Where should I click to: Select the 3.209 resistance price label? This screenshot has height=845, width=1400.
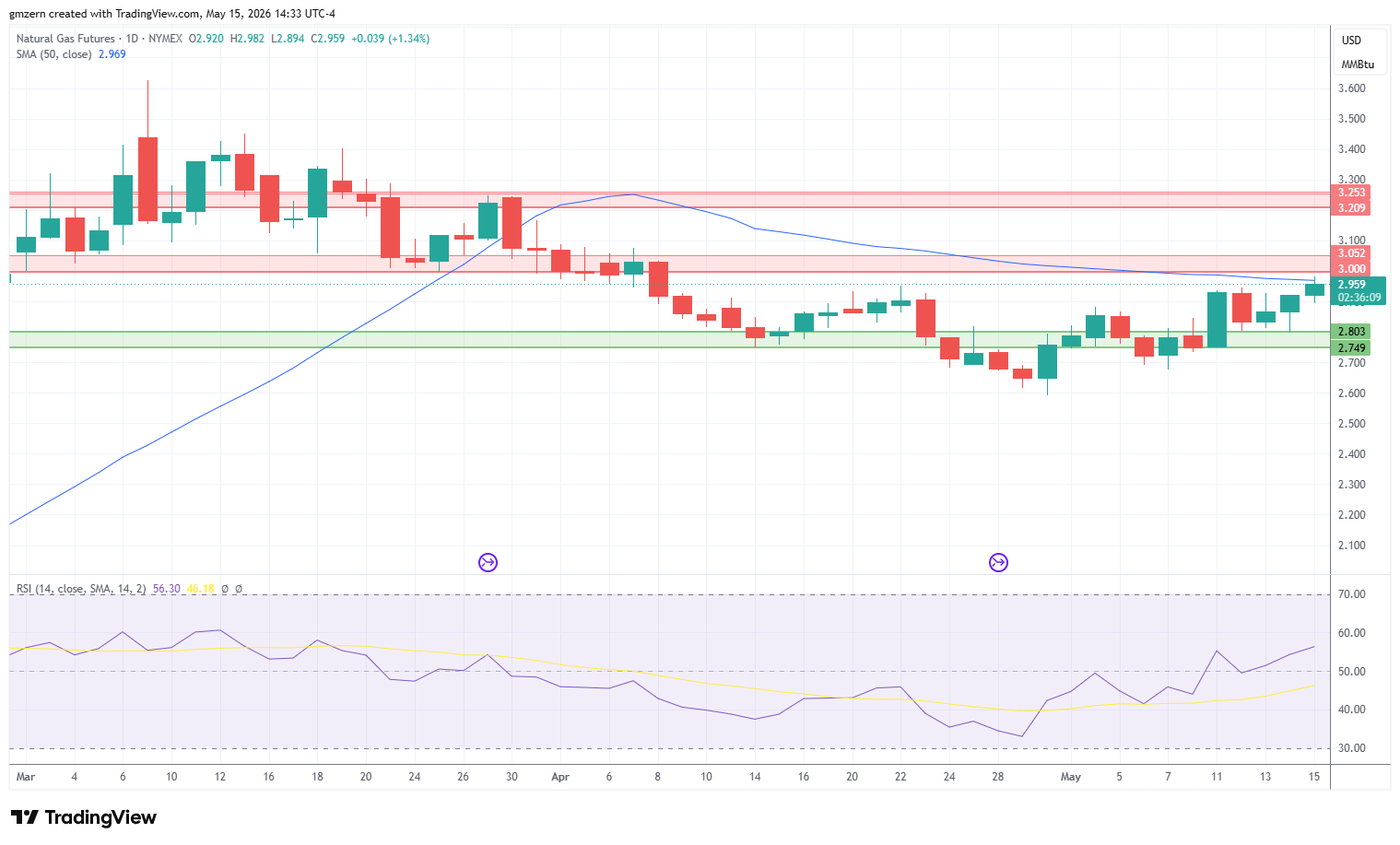pos(1351,208)
